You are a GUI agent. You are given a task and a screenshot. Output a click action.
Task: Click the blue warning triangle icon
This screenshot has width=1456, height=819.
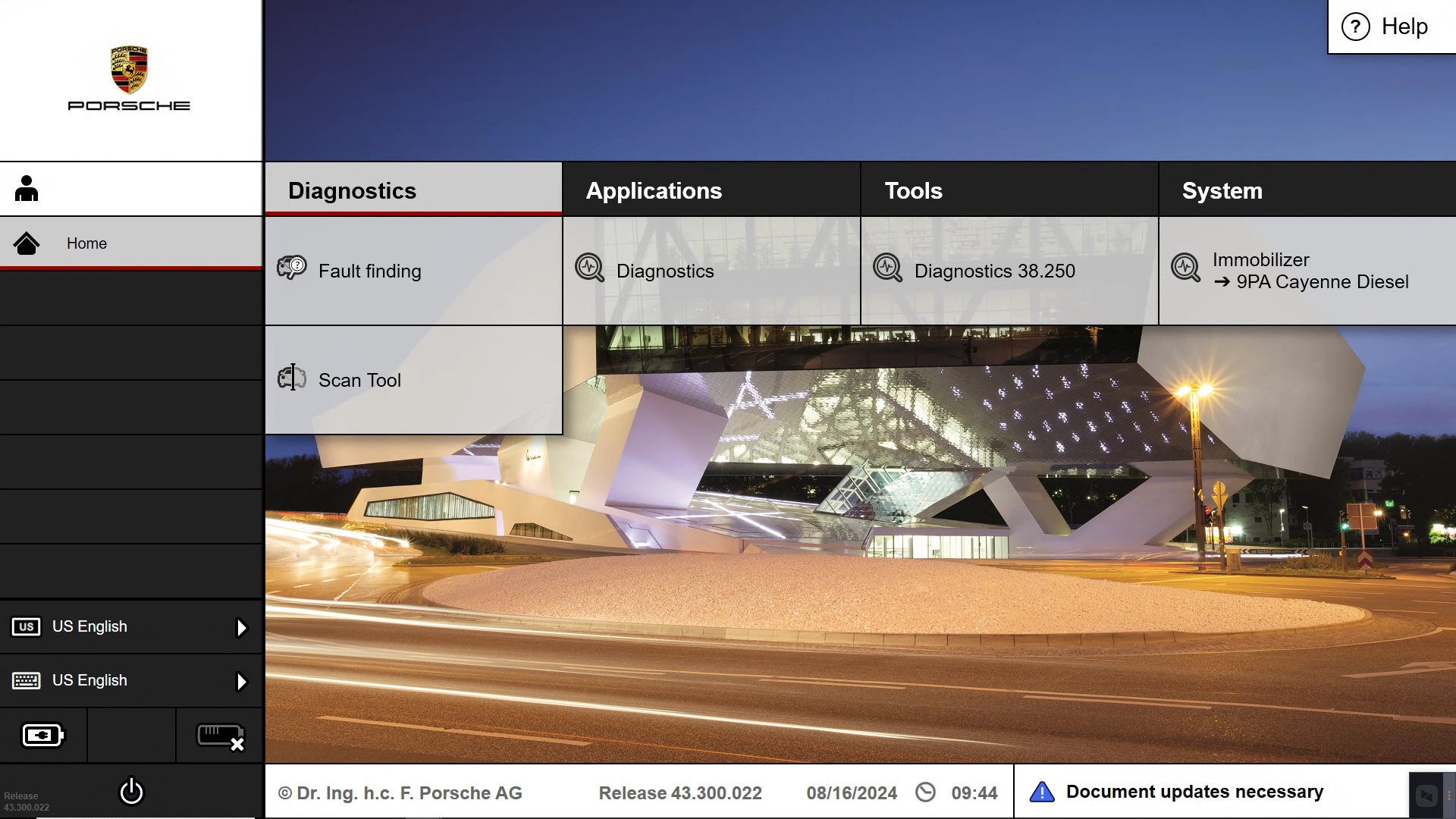(x=1042, y=792)
